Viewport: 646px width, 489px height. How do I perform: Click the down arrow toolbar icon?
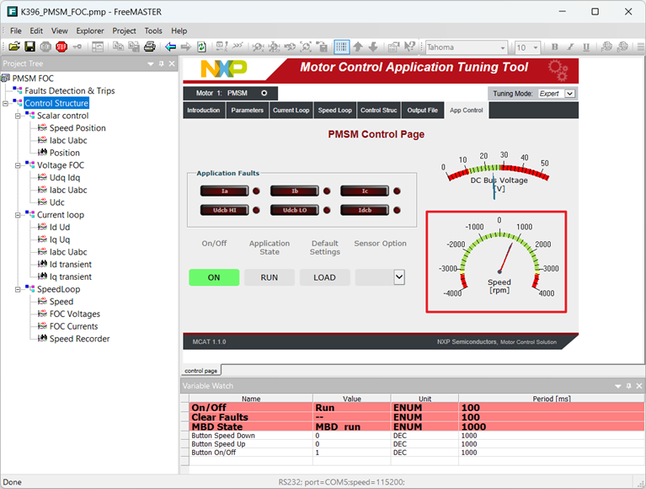click(x=373, y=47)
